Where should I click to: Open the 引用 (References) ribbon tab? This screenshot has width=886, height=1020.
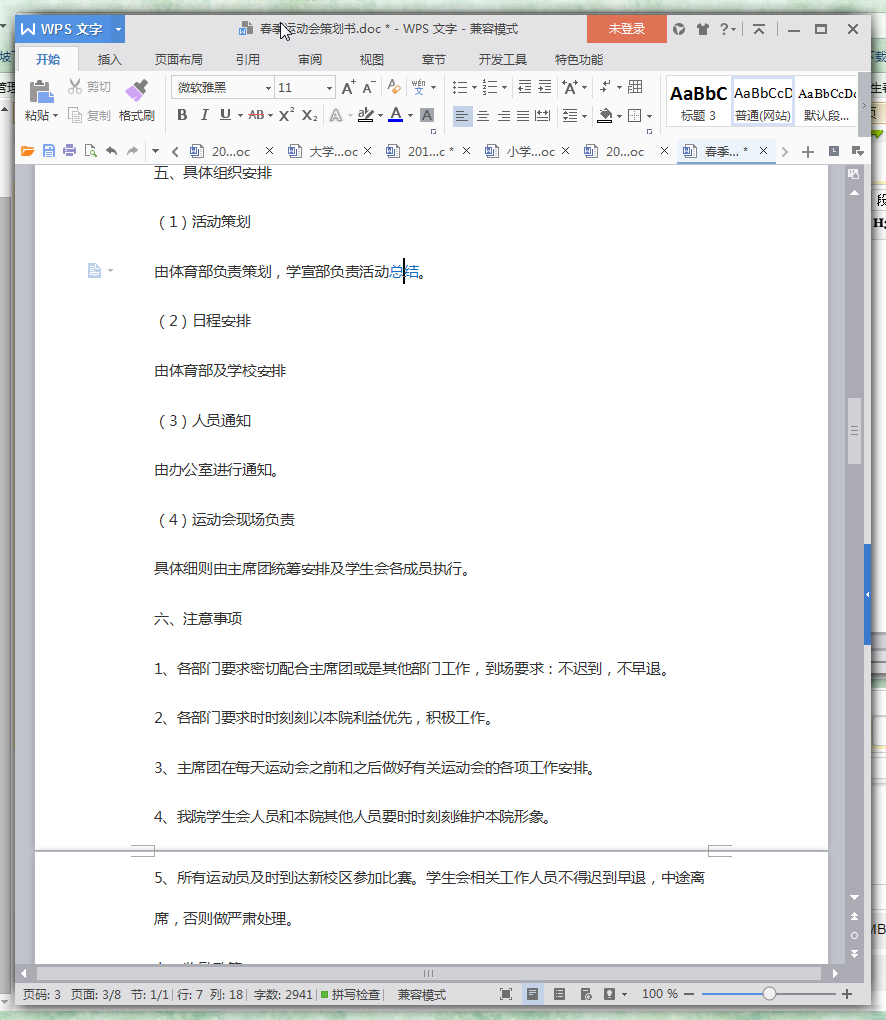tap(248, 60)
